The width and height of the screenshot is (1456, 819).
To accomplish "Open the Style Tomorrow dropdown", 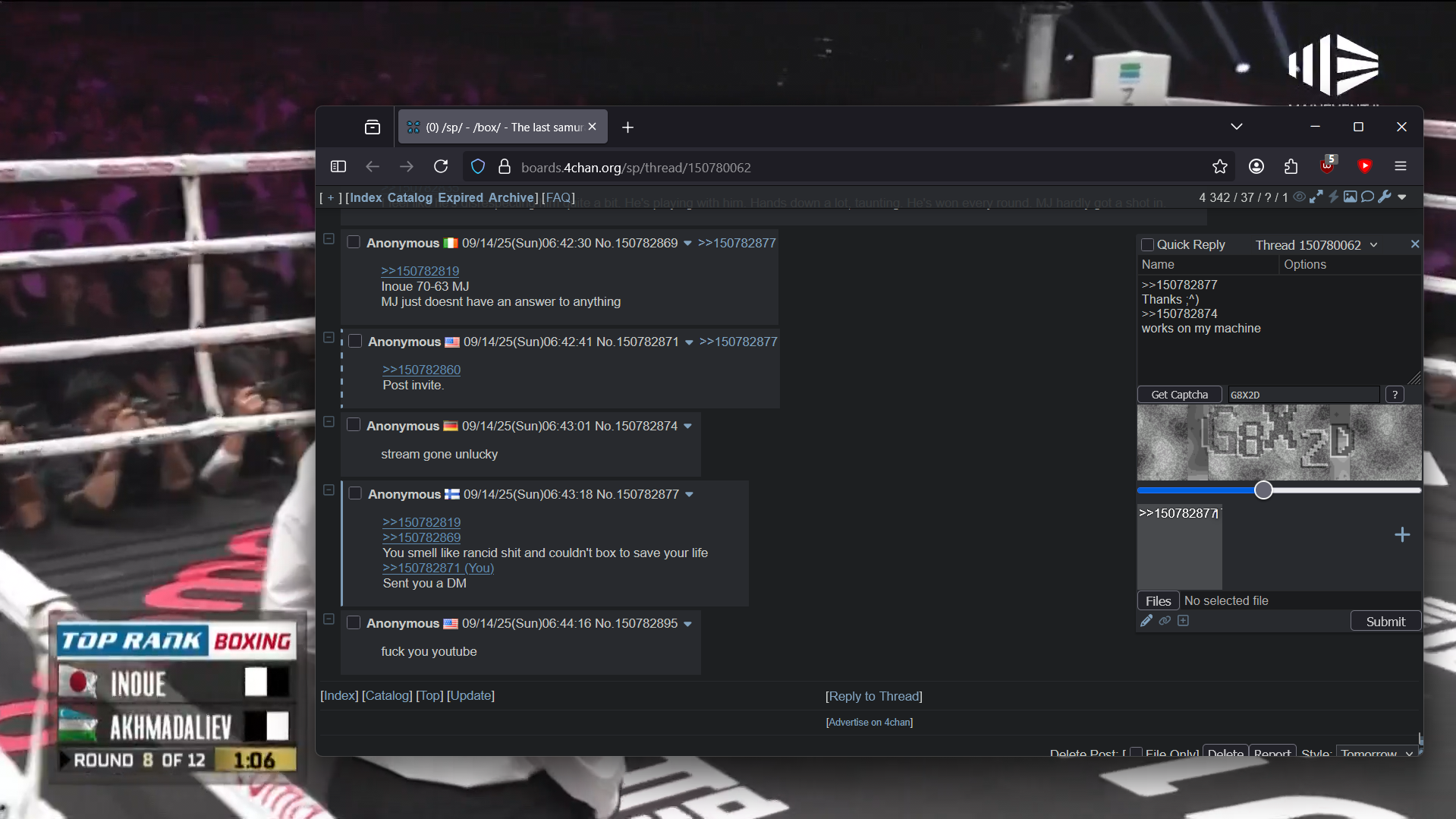I will point(1376,753).
